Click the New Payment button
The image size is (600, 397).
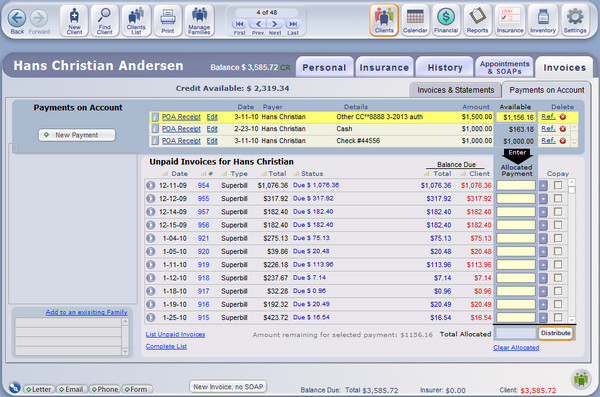coord(77,135)
